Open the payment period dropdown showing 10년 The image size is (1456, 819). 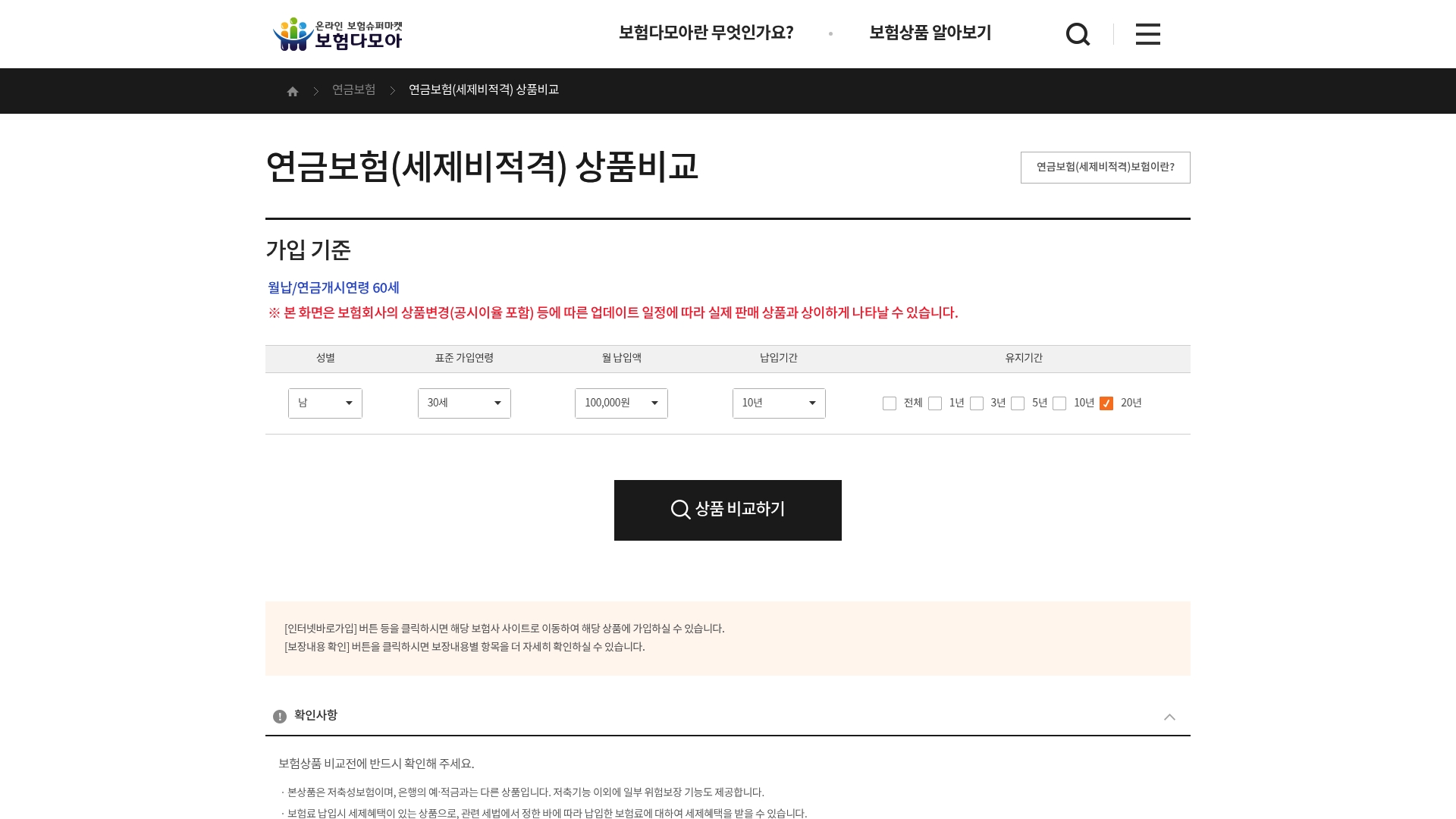point(778,403)
